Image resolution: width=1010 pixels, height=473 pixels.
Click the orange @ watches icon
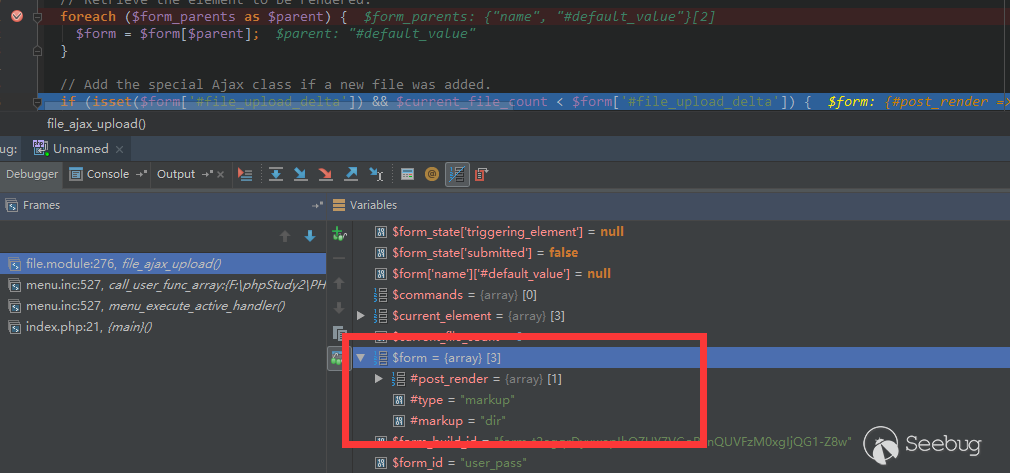[432, 174]
